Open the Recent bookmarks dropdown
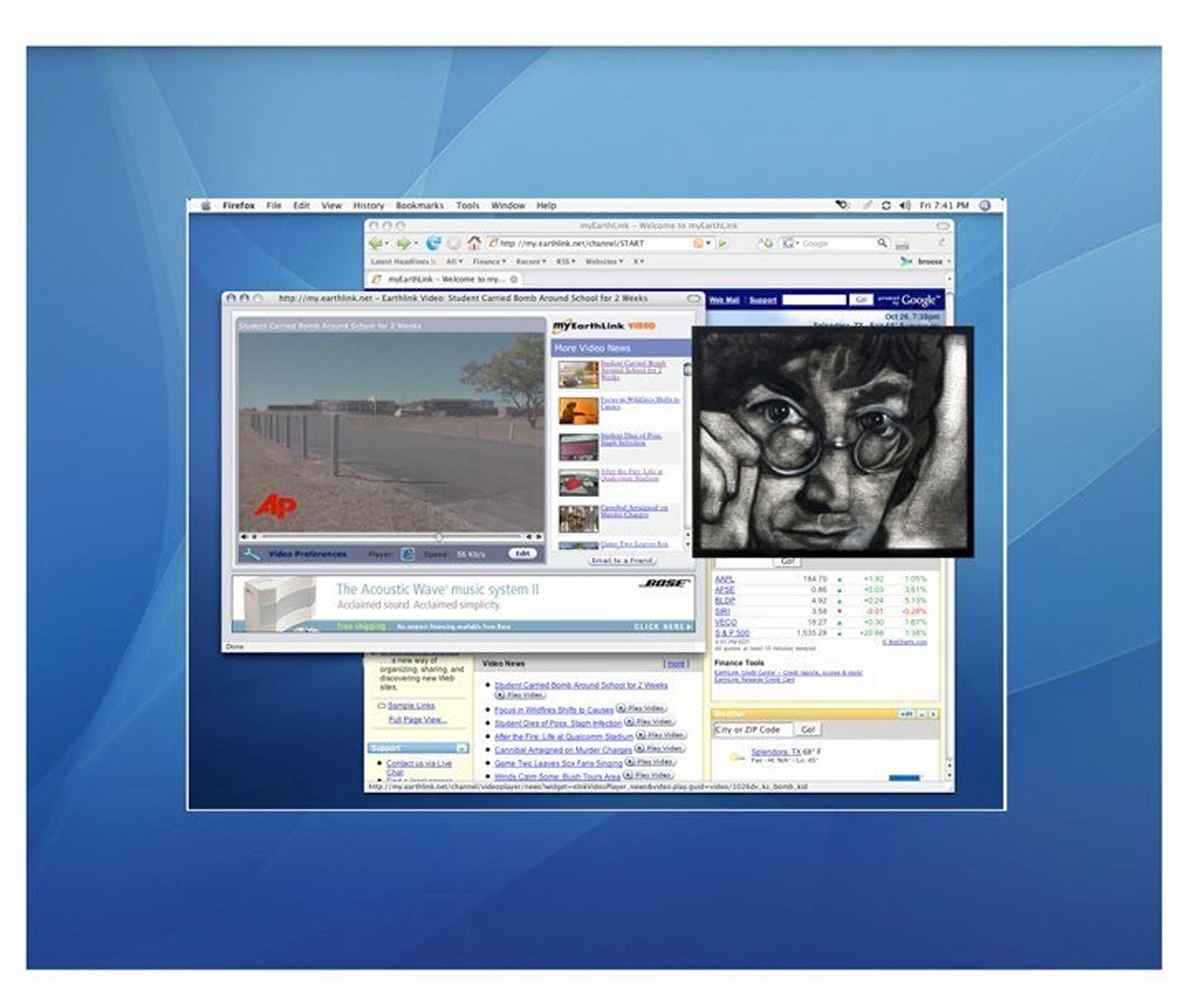Image resolution: width=1192 pixels, height=1008 pixels. pyautogui.click(x=531, y=261)
